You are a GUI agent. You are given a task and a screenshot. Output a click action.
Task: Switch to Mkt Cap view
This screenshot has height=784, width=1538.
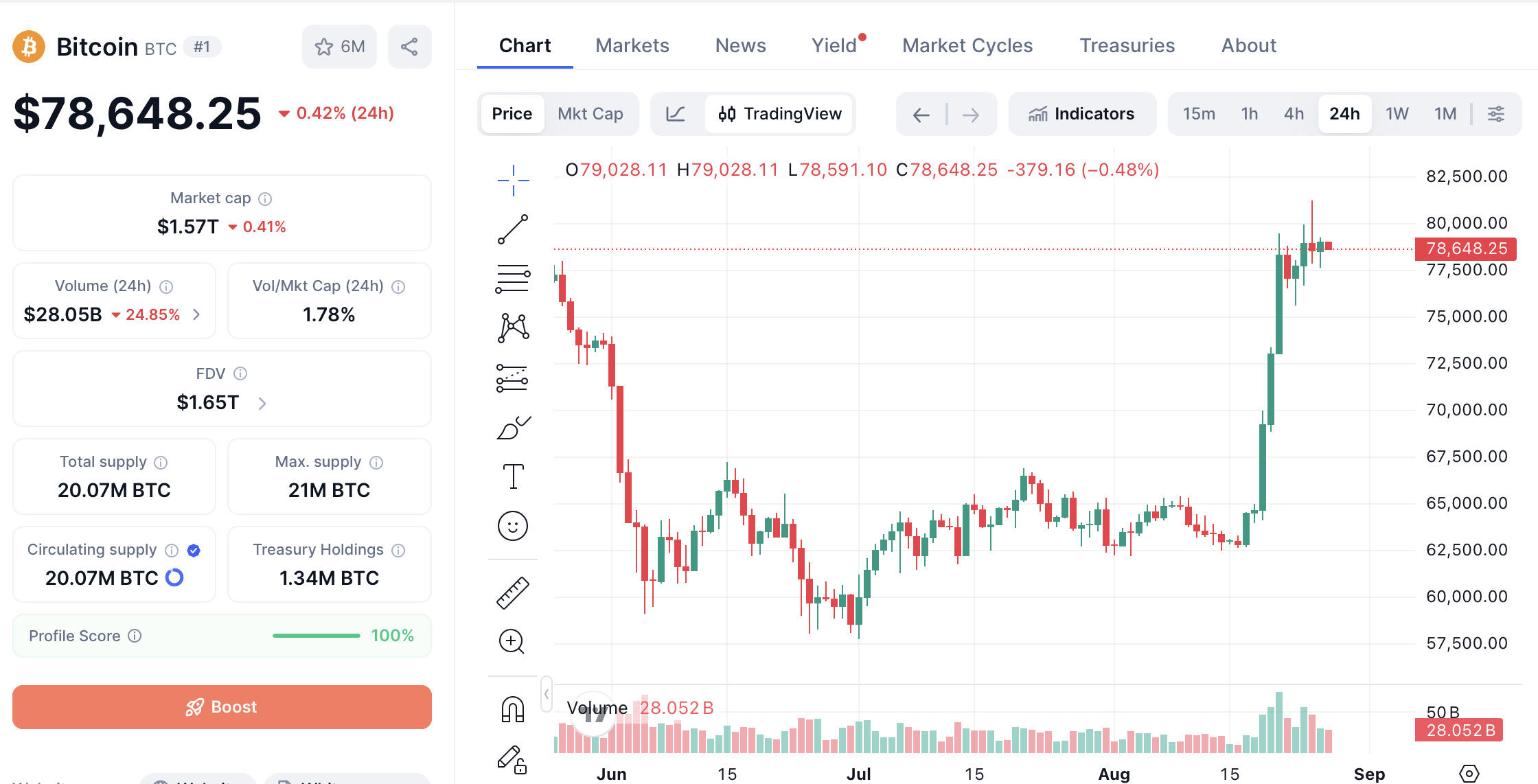590,114
